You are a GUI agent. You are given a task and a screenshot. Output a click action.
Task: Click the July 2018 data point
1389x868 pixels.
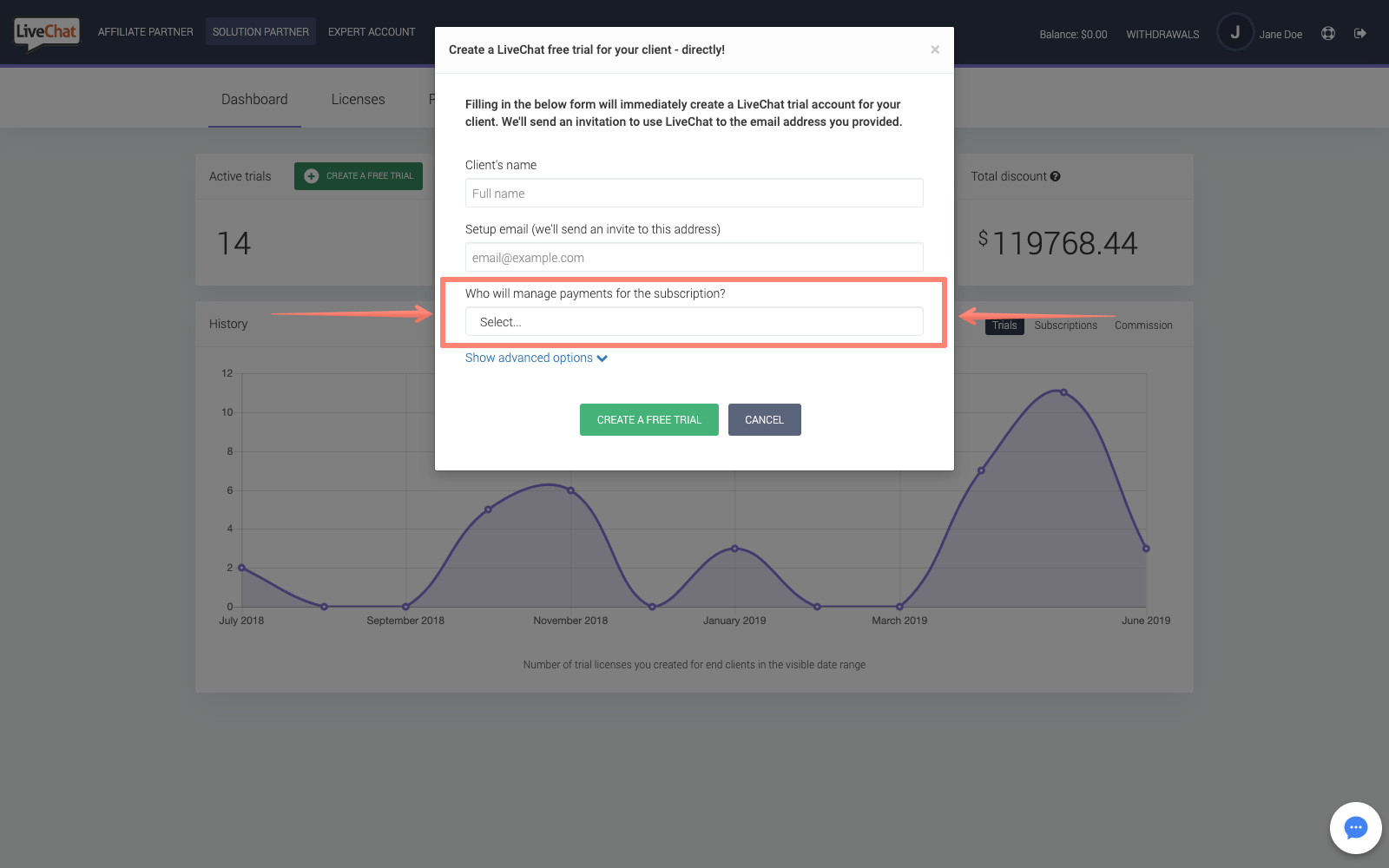[241, 568]
